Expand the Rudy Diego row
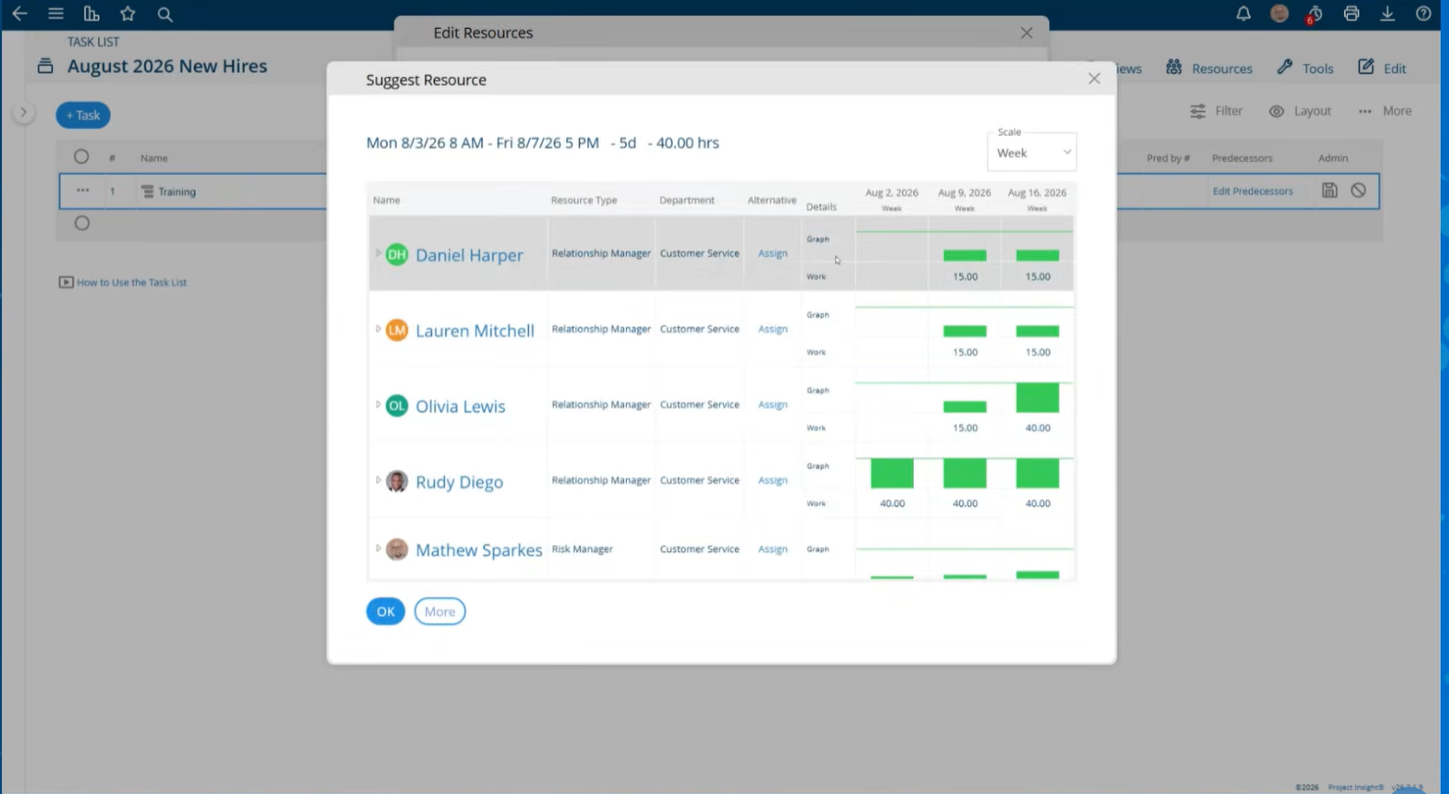Viewport: 1449px width, 794px height. pyautogui.click(x=378, y=480)
